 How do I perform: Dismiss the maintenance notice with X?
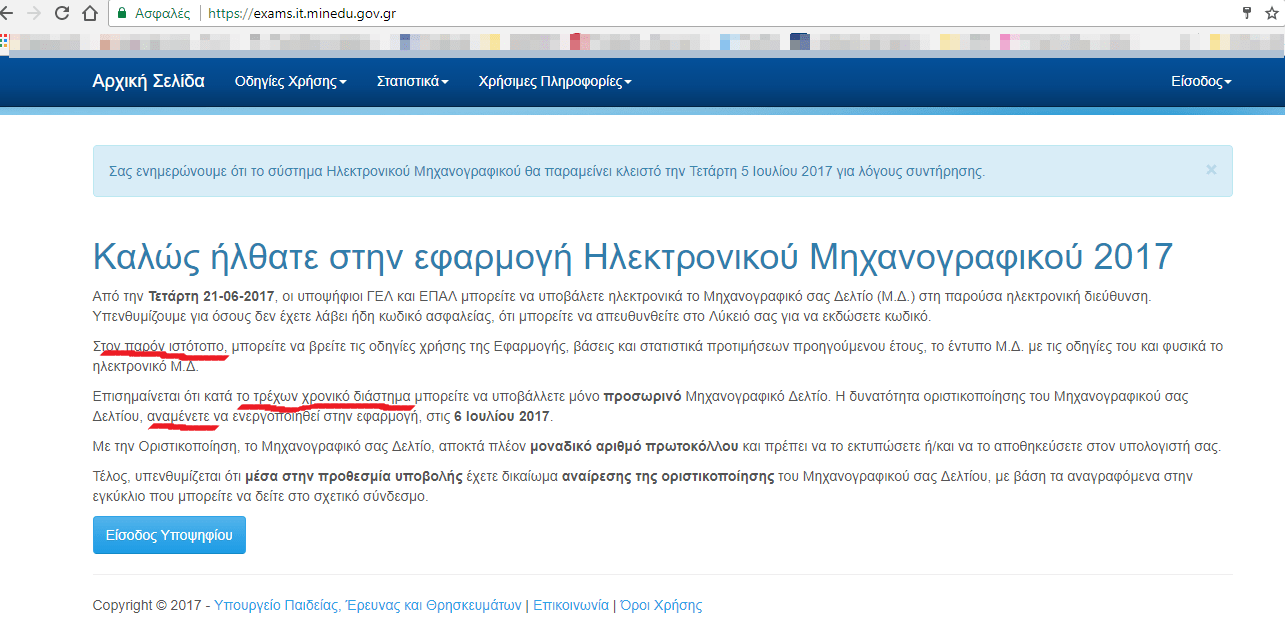point(1211,170)
